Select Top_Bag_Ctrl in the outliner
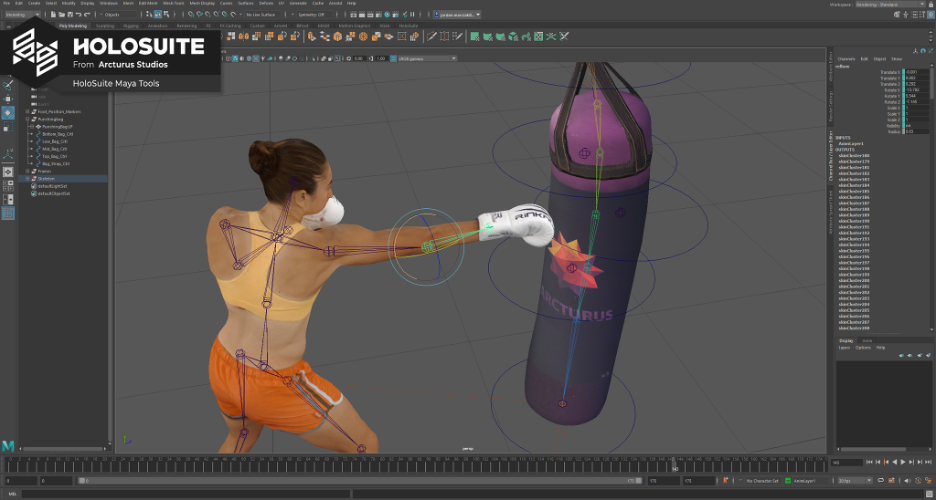 point(55,156)
